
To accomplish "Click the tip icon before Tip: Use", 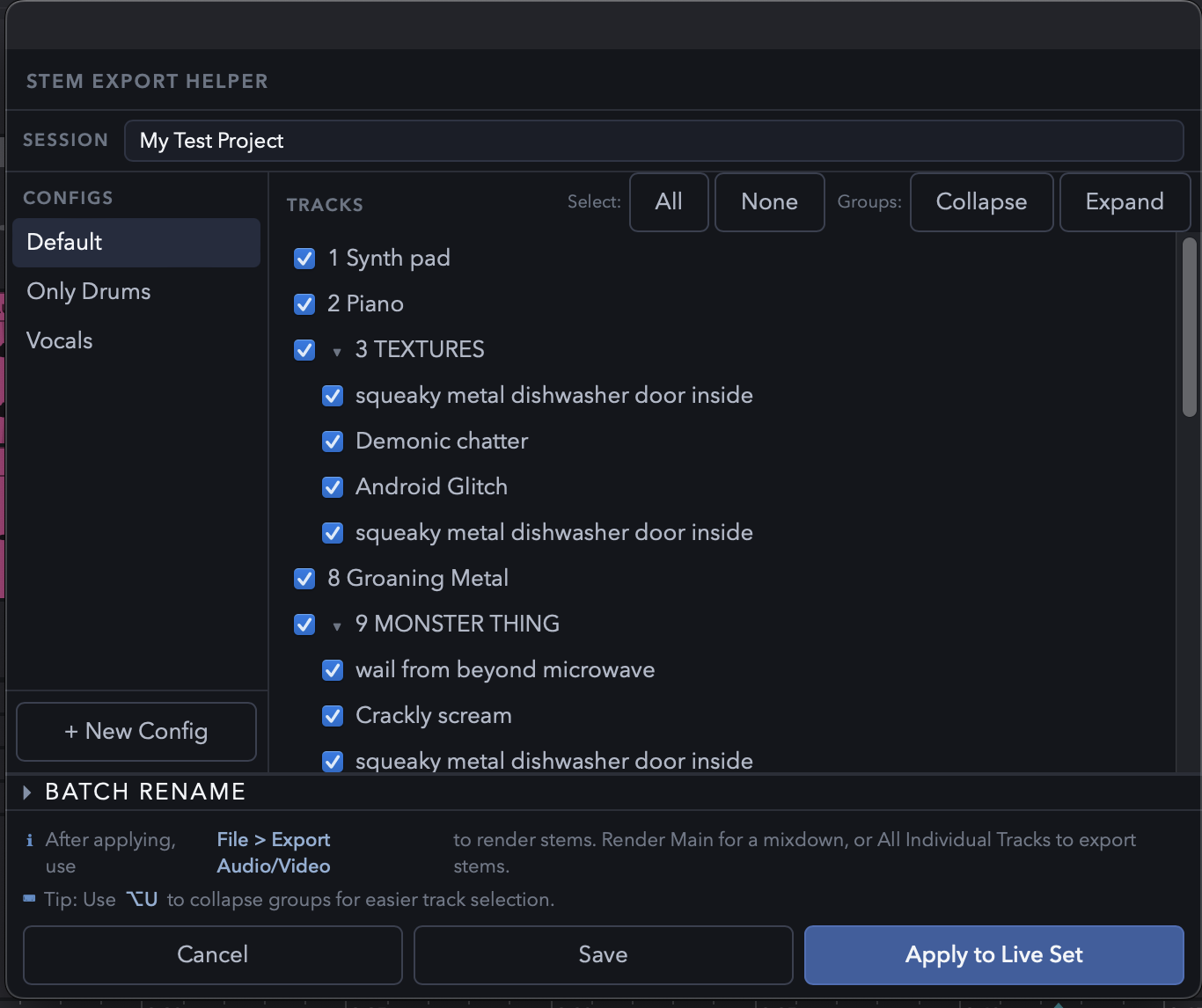I will pyautogui.click(x=30, y=899).
